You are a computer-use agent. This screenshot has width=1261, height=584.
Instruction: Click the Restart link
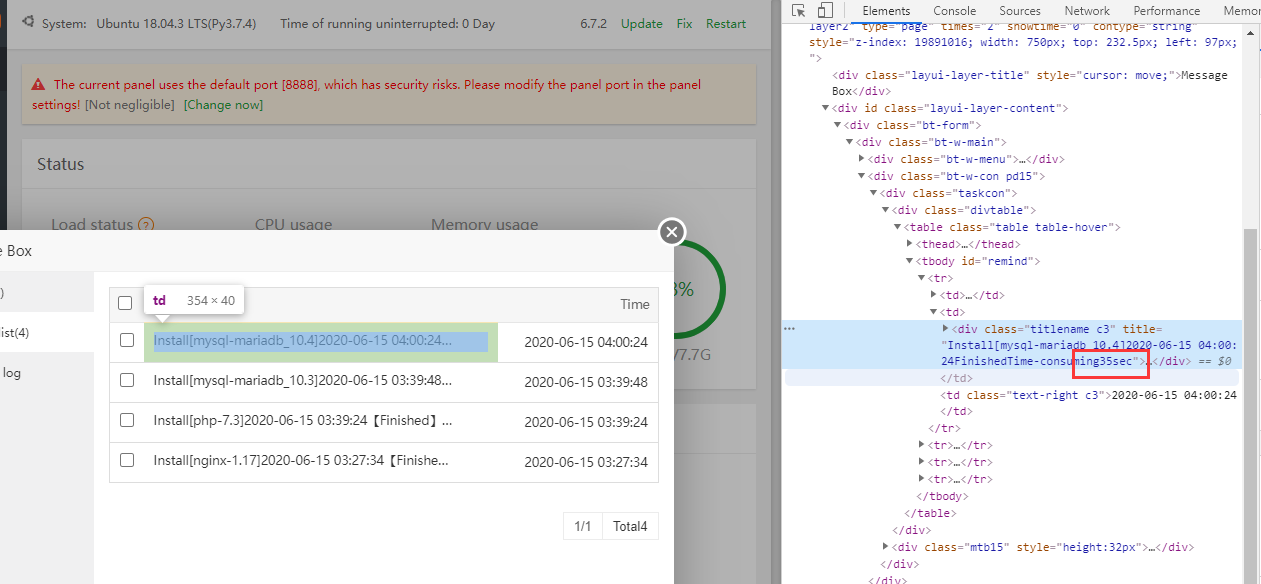pyautogui.click(x=725, y=24)
